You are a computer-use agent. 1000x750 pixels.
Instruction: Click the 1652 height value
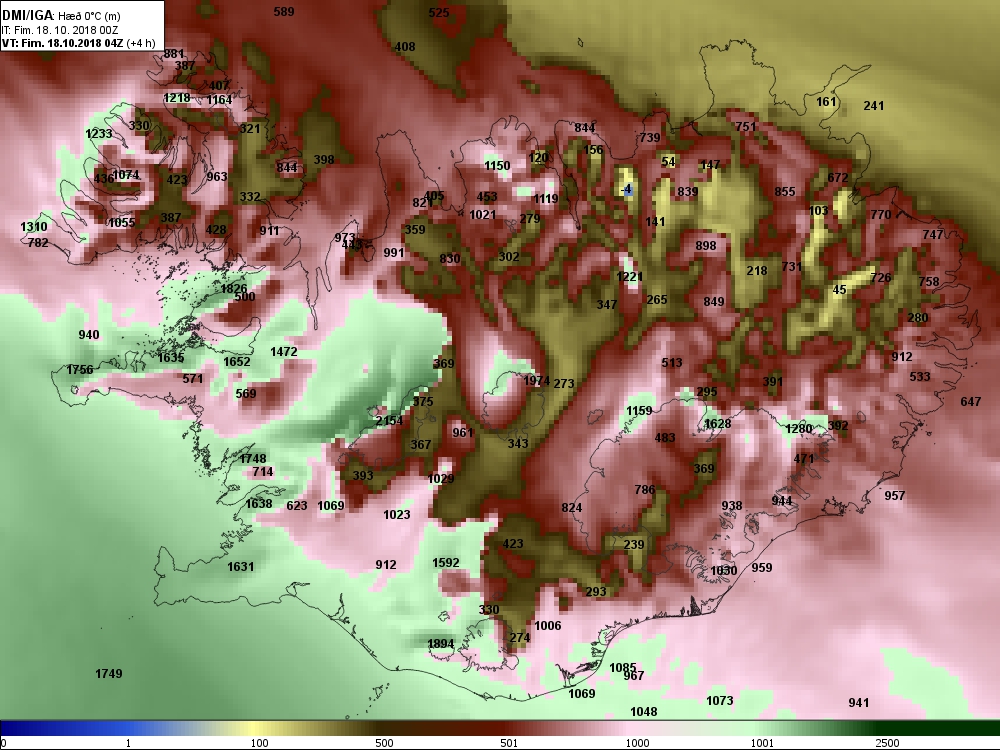pyautogui.click(x=237, y=362)
